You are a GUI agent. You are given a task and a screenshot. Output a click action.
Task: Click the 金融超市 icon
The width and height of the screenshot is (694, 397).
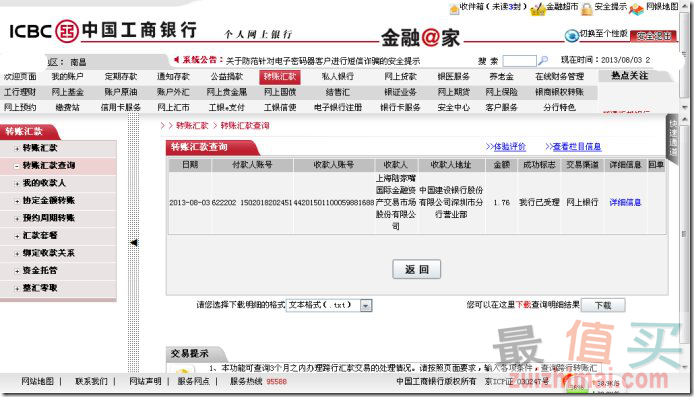538,9
